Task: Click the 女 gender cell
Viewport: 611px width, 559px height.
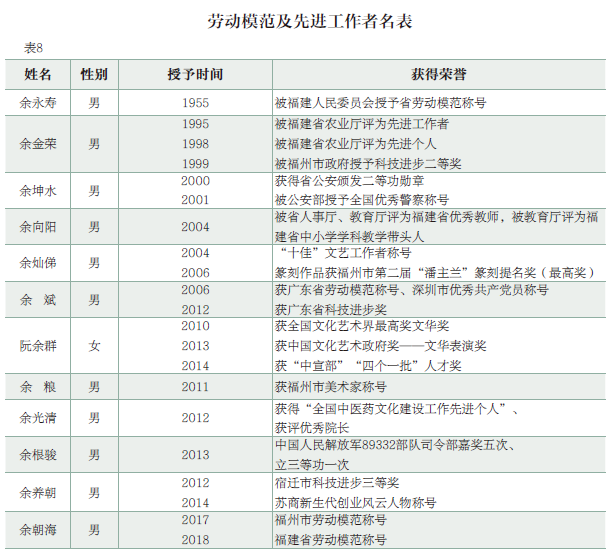Action: [x=94, y=346]
